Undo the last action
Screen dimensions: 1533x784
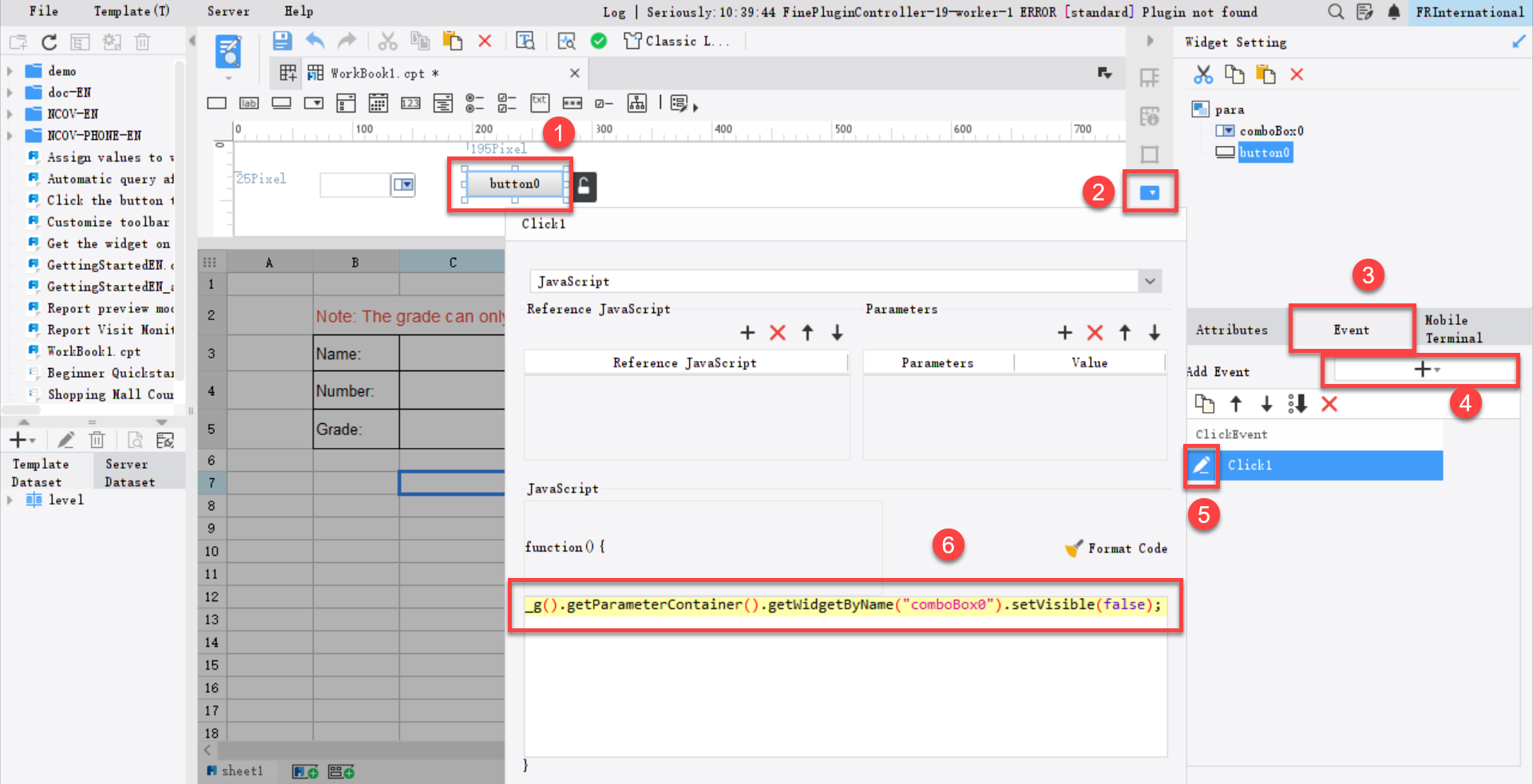point(315,41)
